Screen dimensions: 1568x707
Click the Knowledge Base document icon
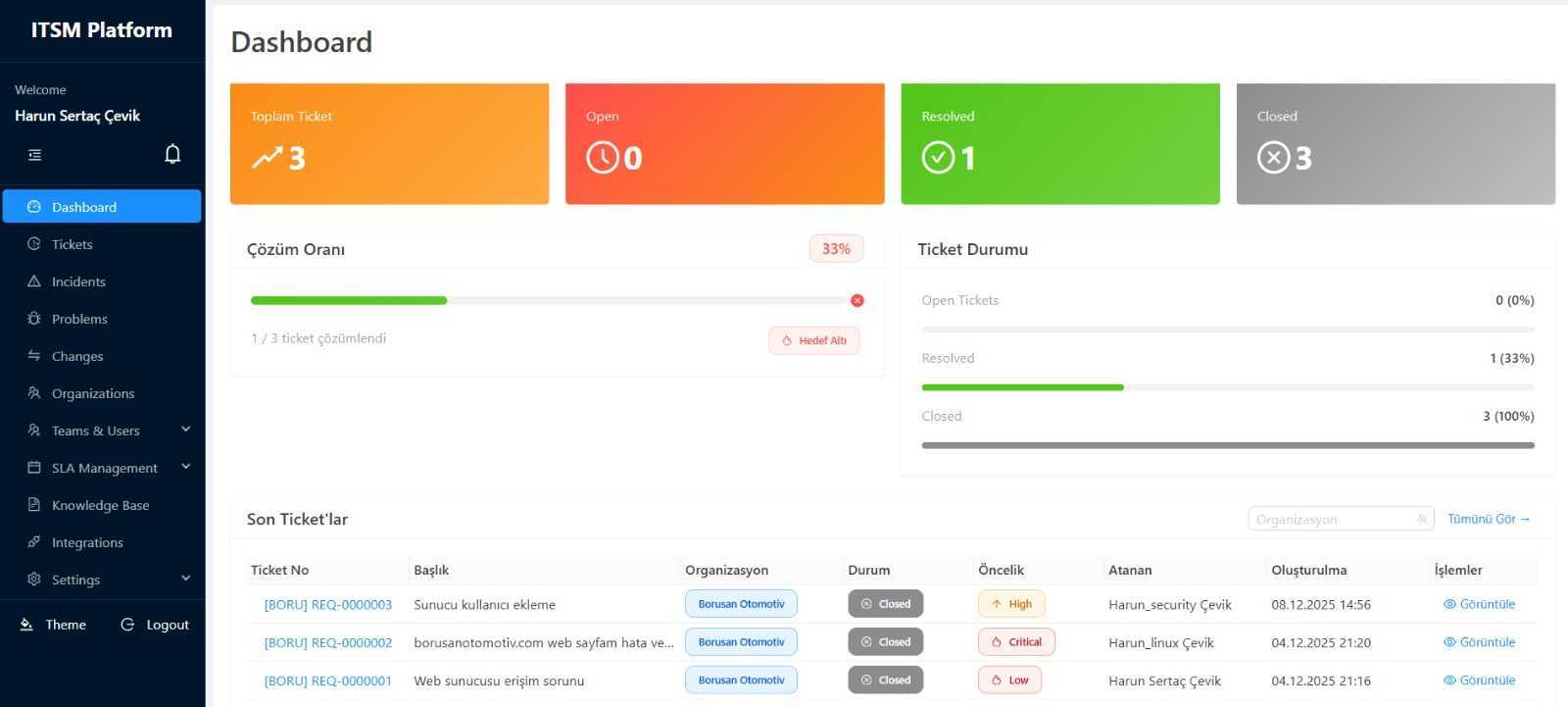pos(34,505)
